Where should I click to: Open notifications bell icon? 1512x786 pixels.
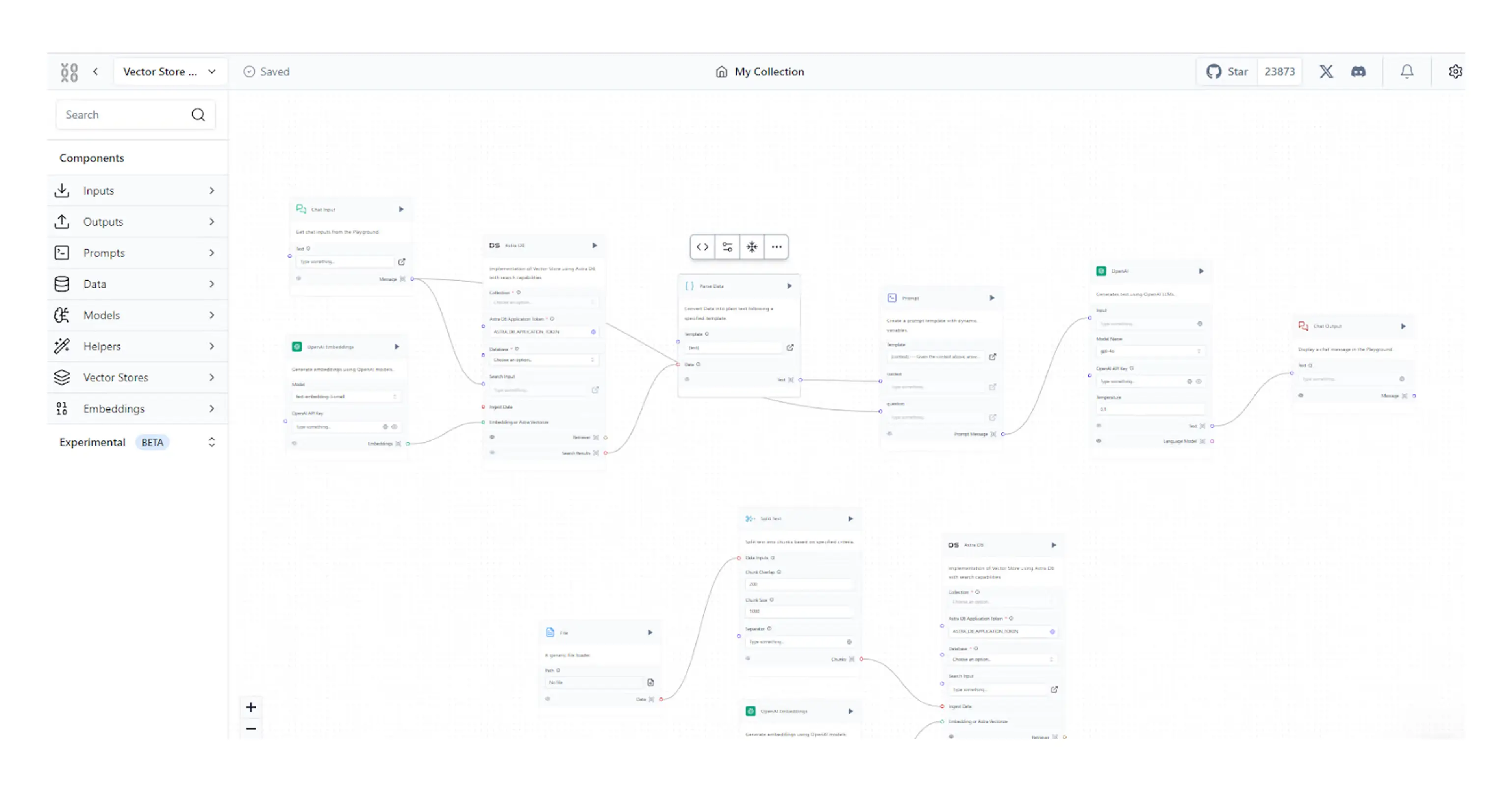pyautogui.click(x=1407, y=72)
